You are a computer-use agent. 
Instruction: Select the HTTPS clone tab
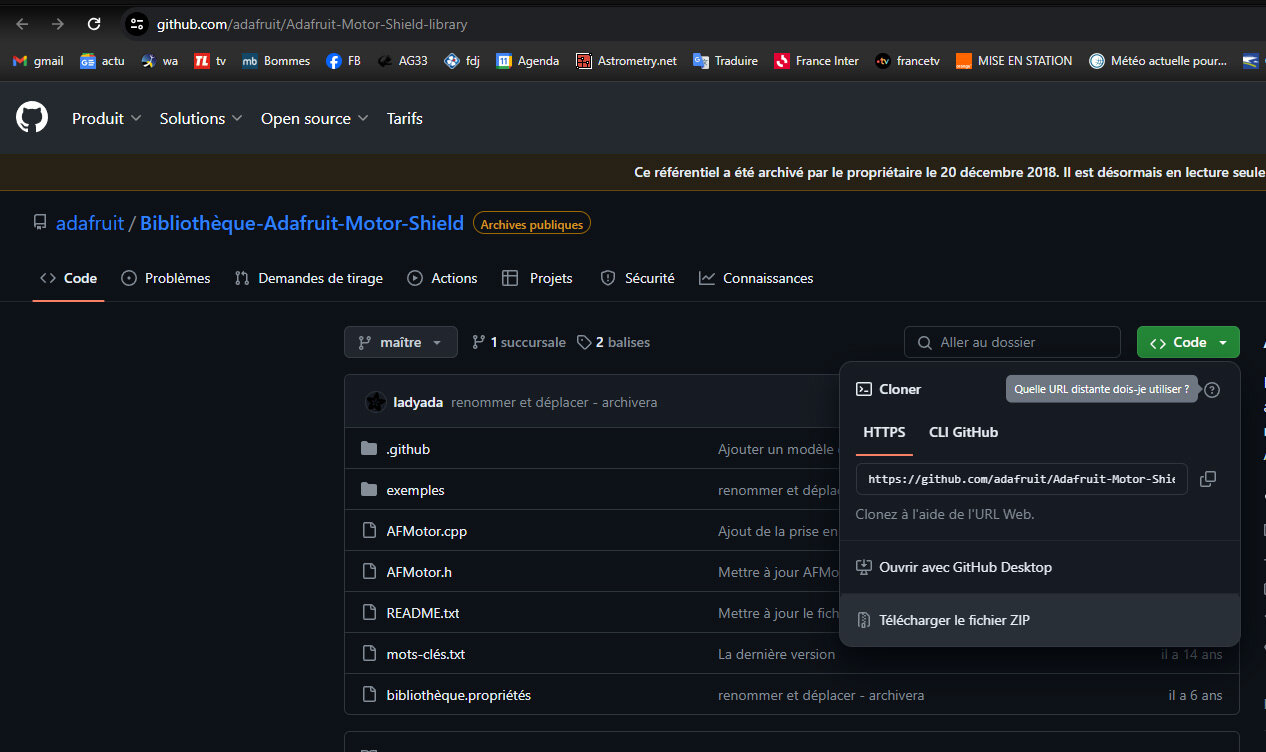pyautogui.click(x=884, y=432)
